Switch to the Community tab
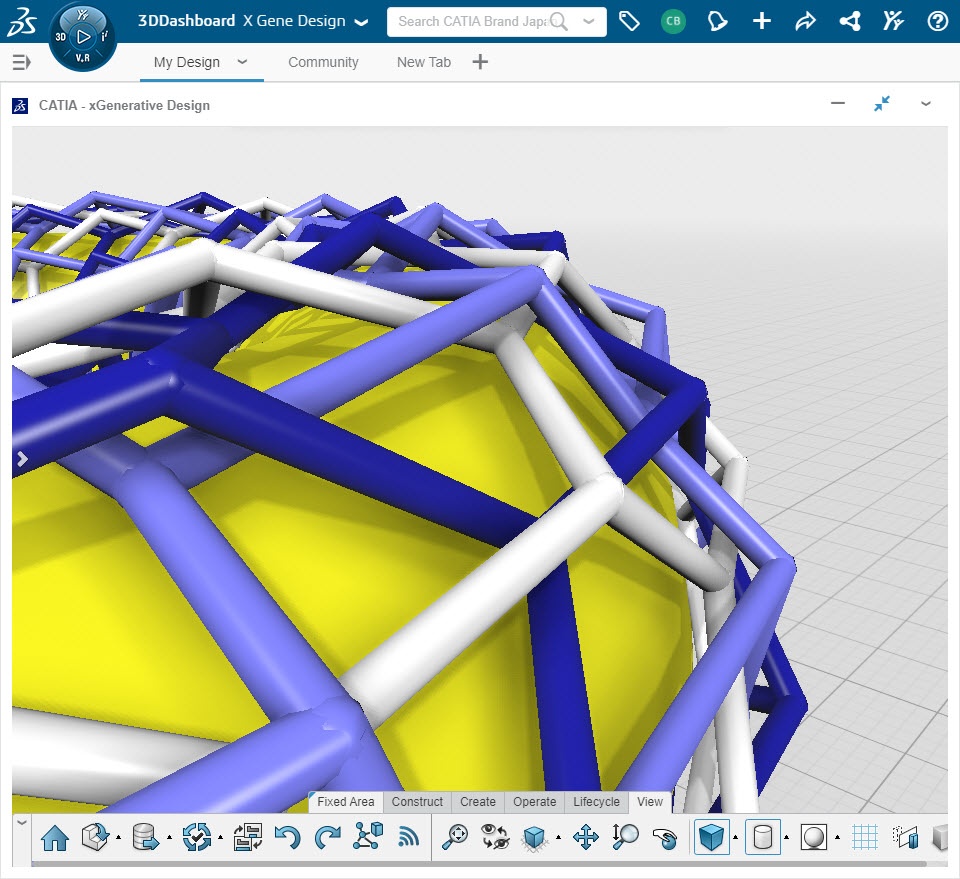Image resolution: width=960 pixels, height=879 pixels. pyautogui.click(x=323, y=62)
